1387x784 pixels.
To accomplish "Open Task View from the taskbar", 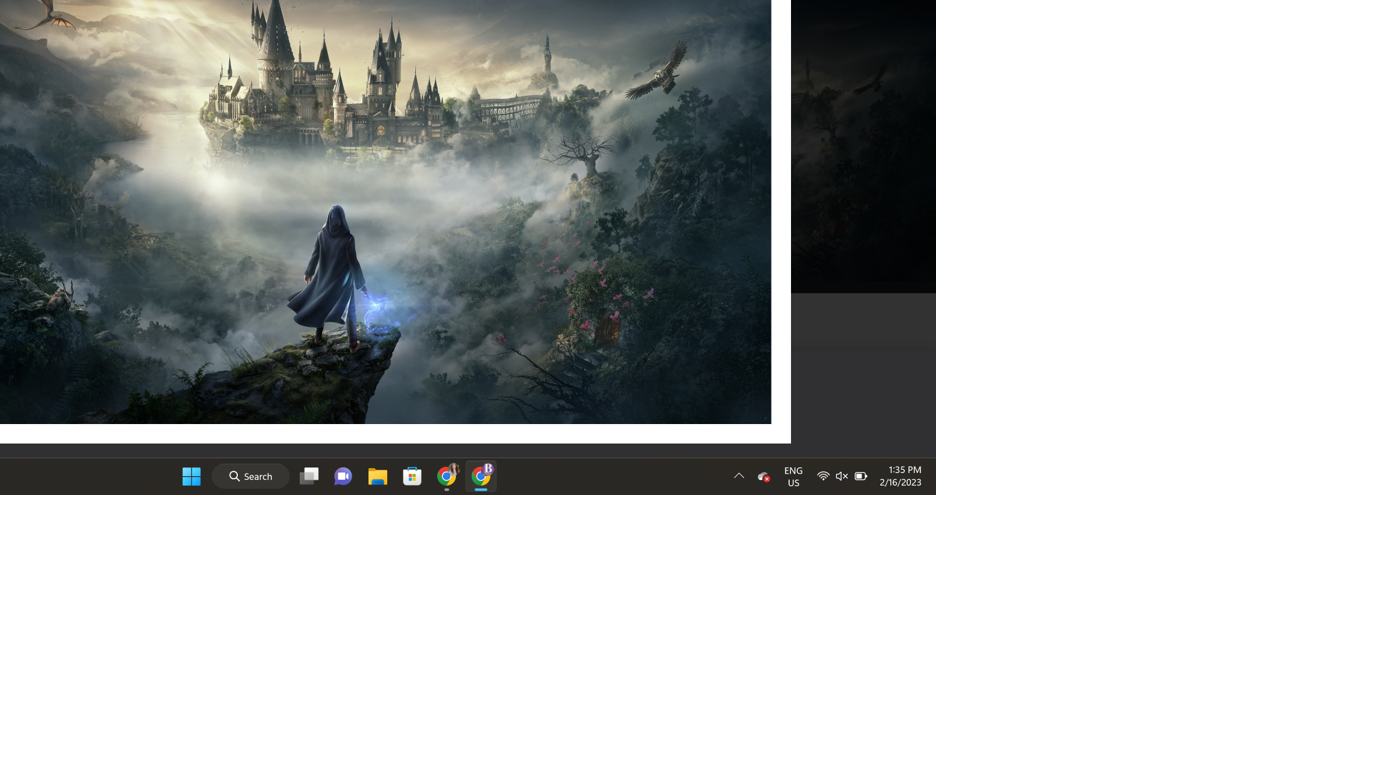I will pyautogui.click(x=309, y=477).
